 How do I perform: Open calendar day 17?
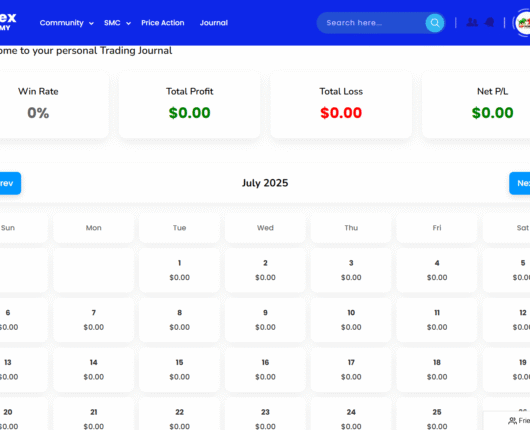[351, 369]
